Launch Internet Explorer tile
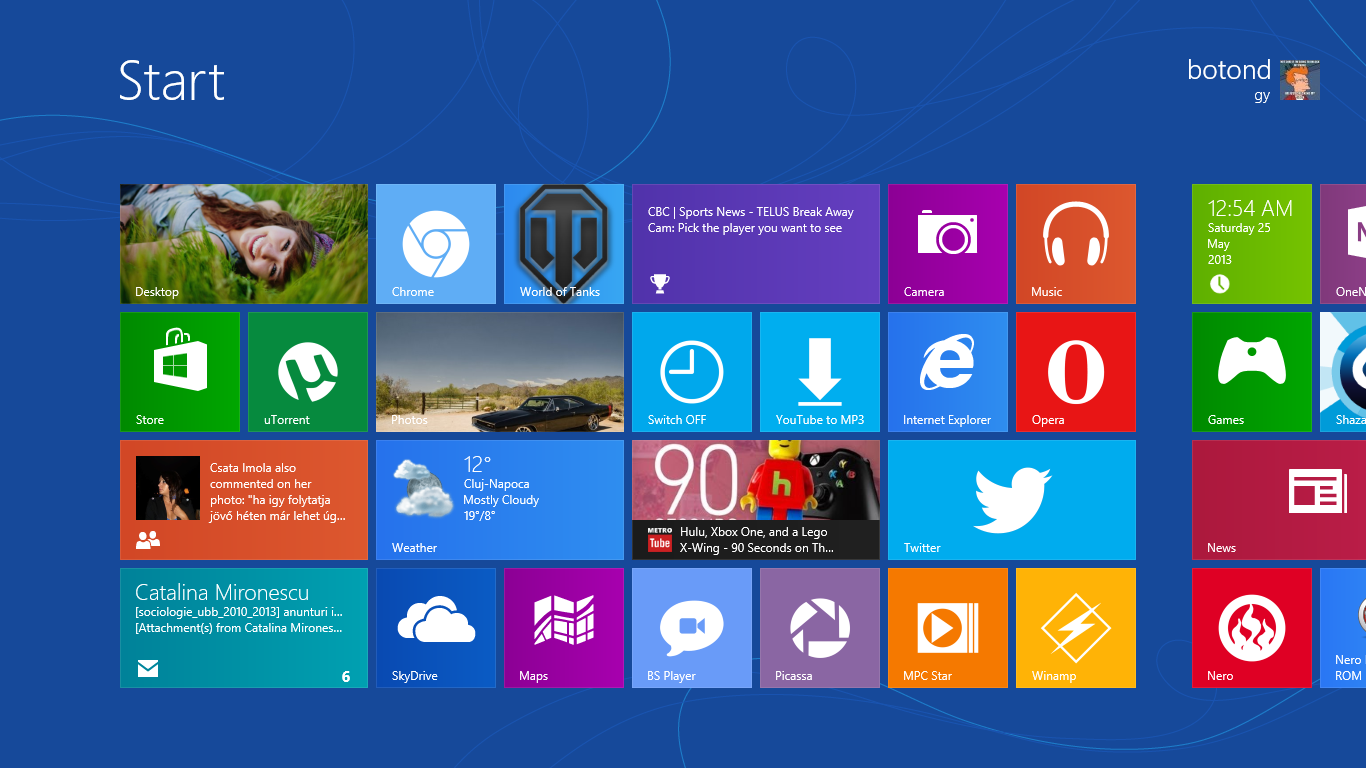 tap(948, 372)
